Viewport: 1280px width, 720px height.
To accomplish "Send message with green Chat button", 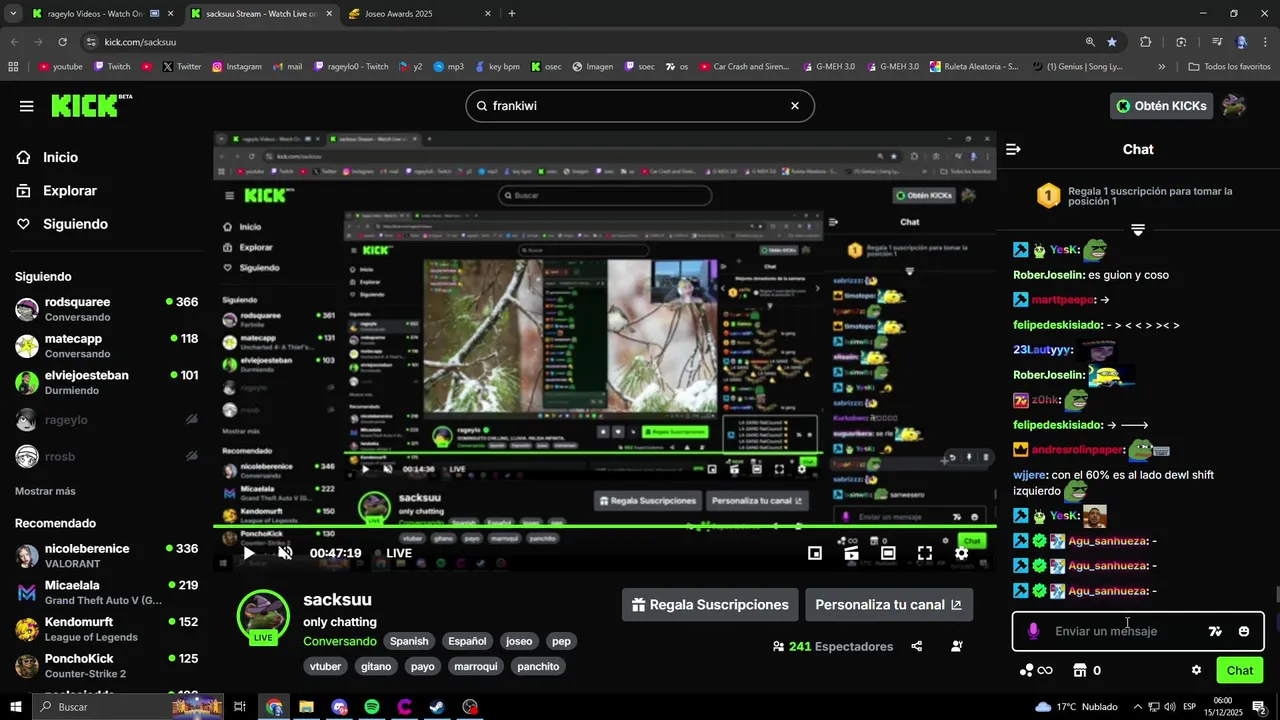I will click(1240, 670).
